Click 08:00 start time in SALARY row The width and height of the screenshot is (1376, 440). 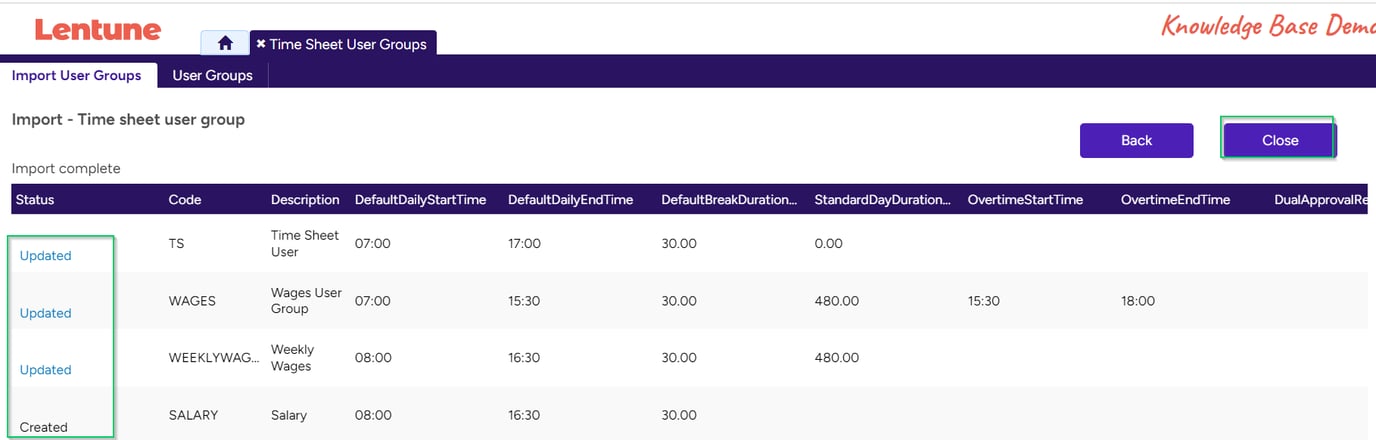coord(373,414)
